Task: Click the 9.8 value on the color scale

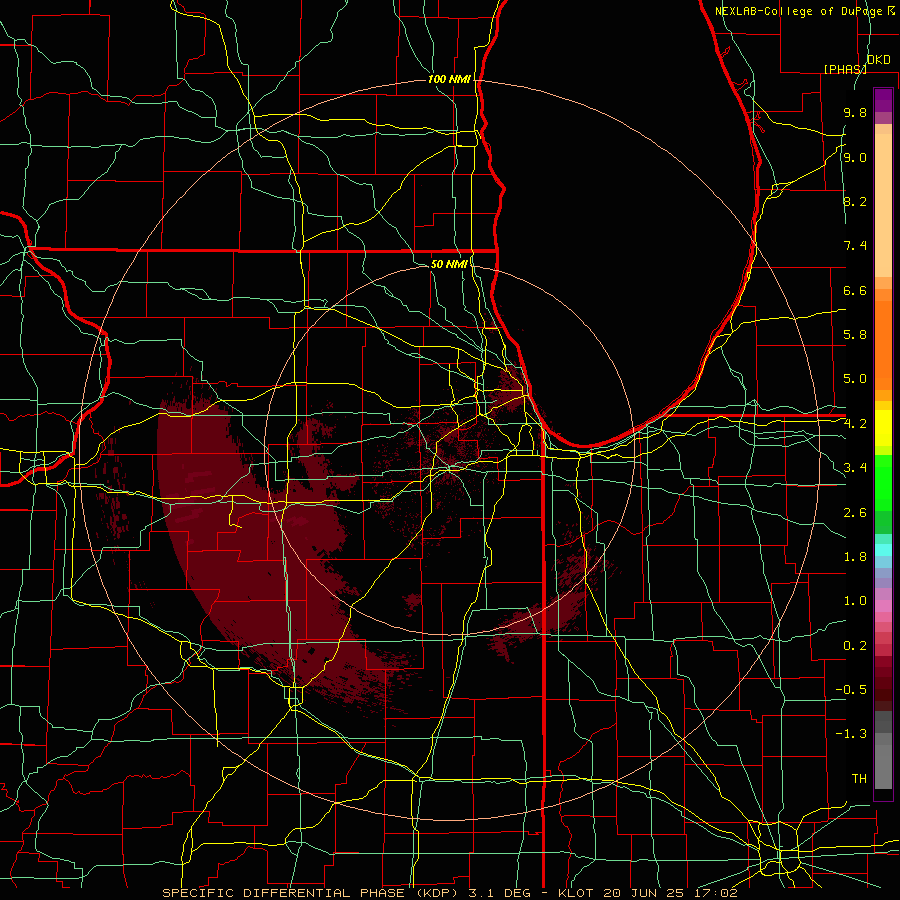Action: (855, 112)
